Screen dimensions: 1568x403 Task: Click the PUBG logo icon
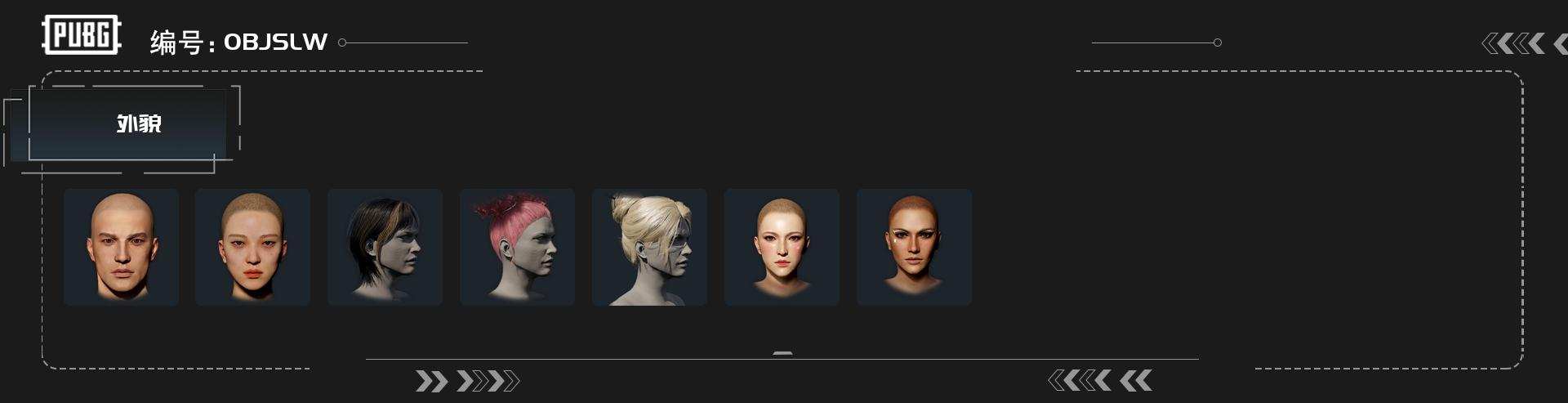[x=82, y=35]
